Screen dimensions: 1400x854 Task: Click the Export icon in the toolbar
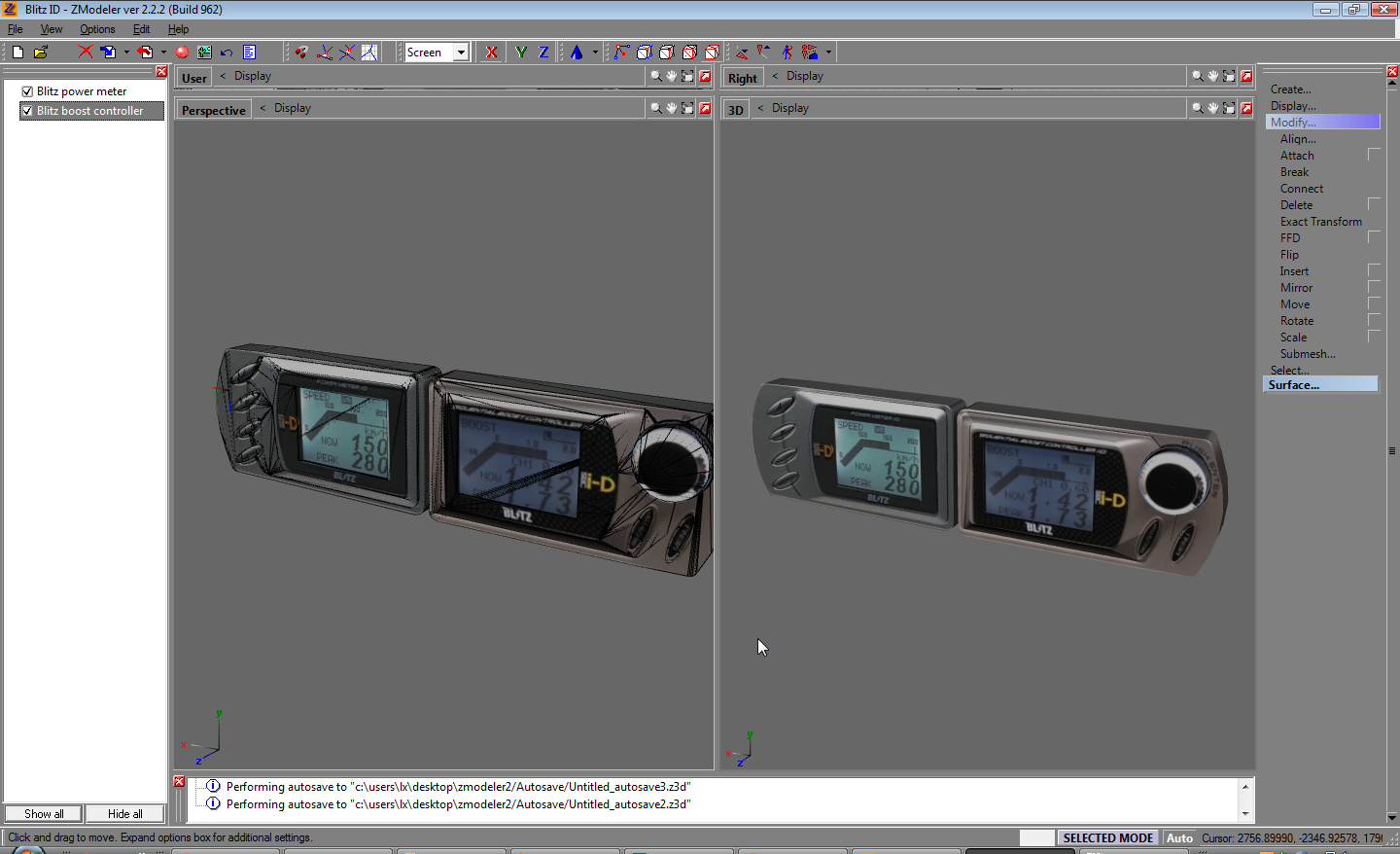coord(145,52)
